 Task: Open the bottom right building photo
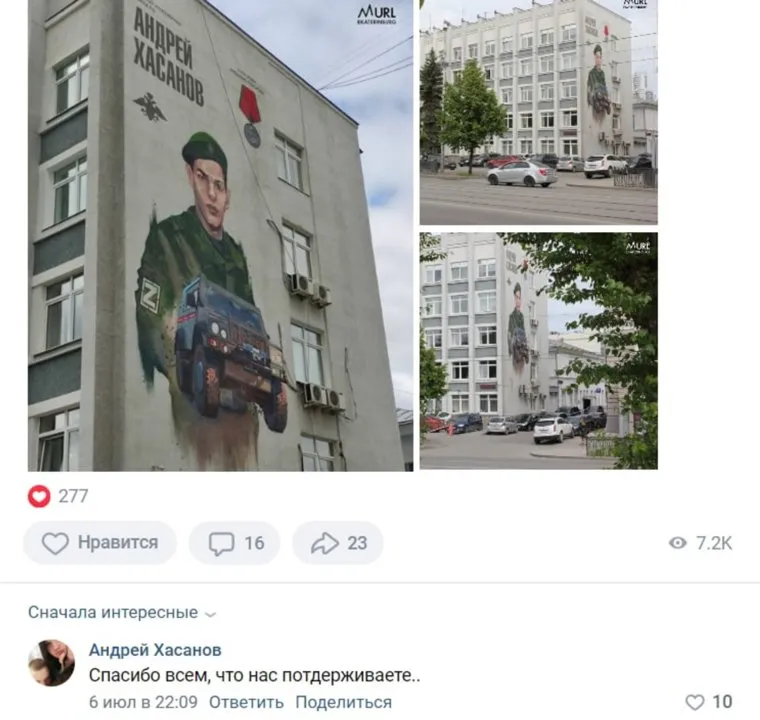(x=538, y=351)
